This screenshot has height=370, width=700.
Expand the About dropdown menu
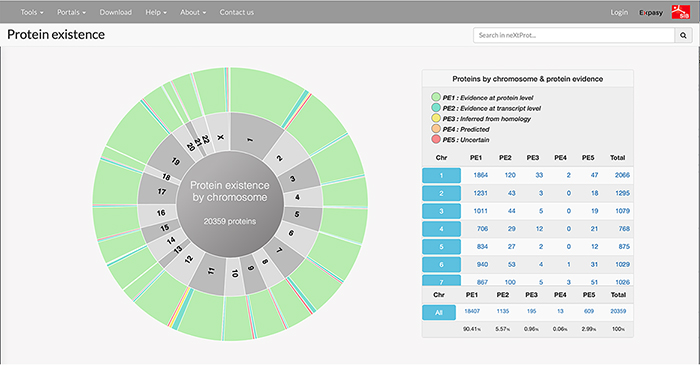point(193,12)
